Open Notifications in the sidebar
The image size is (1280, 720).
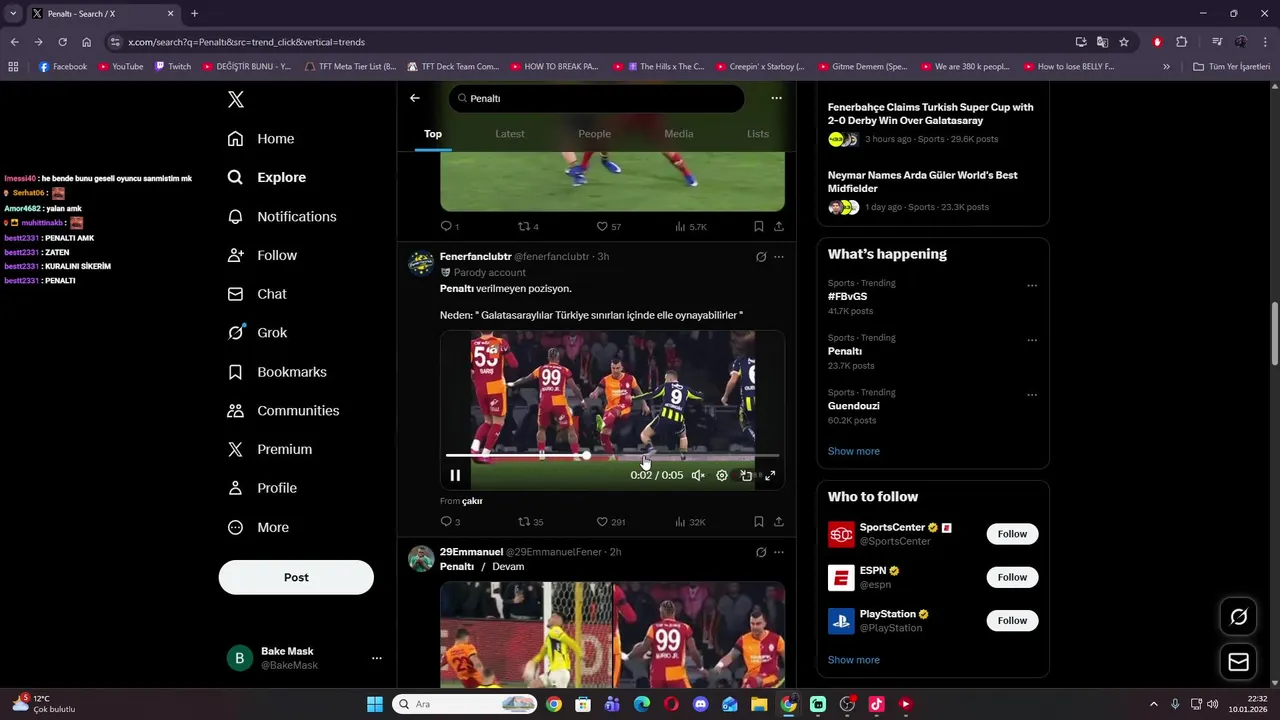[x=281, y=217]
